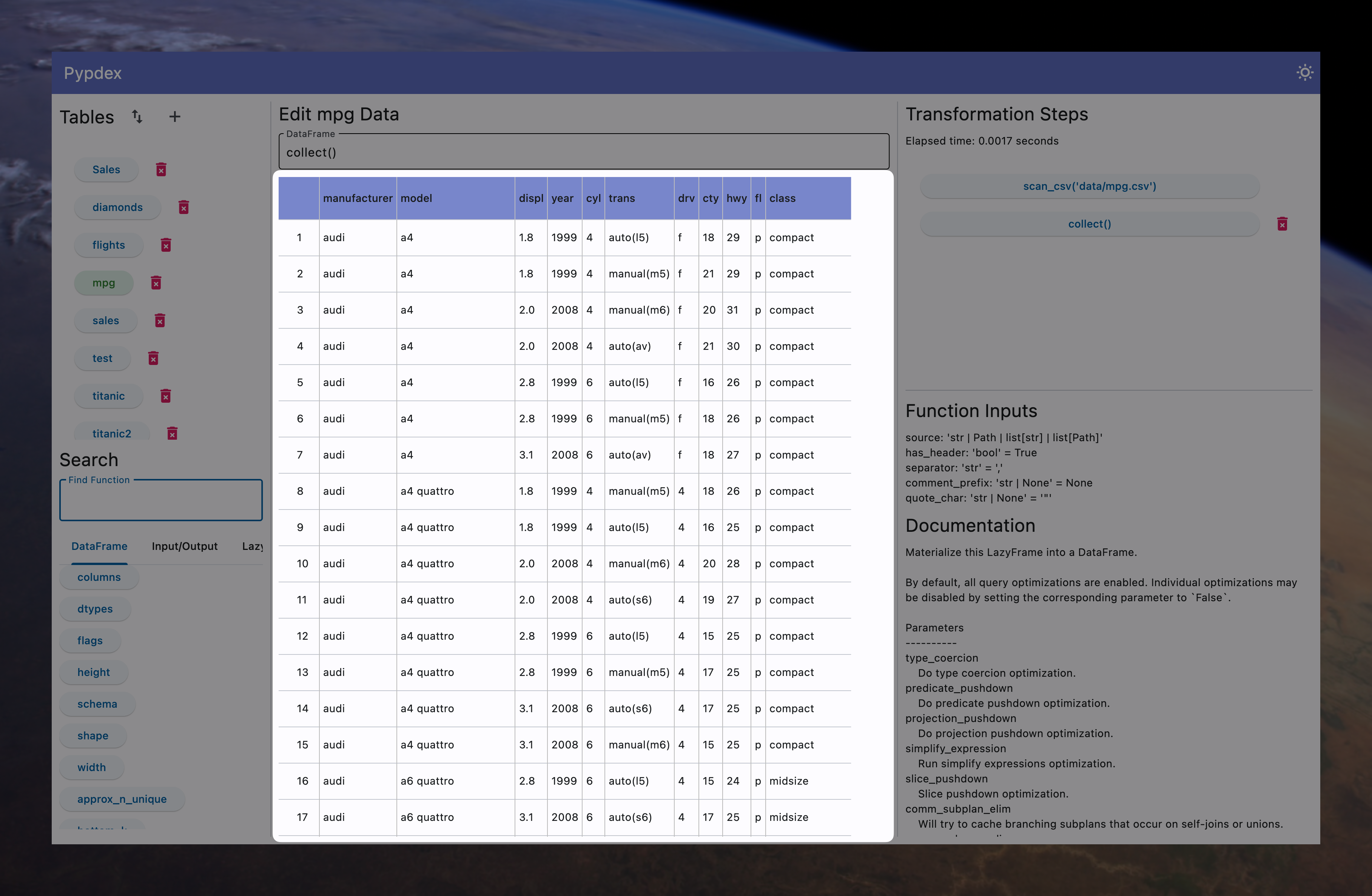The width and height of the screenshot is (1372, 896).
Task: Delete the titanic table
Action: point(166,396)
